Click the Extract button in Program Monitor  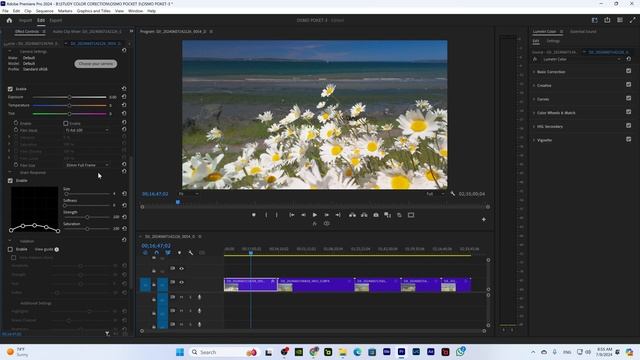tap(364, 215)
